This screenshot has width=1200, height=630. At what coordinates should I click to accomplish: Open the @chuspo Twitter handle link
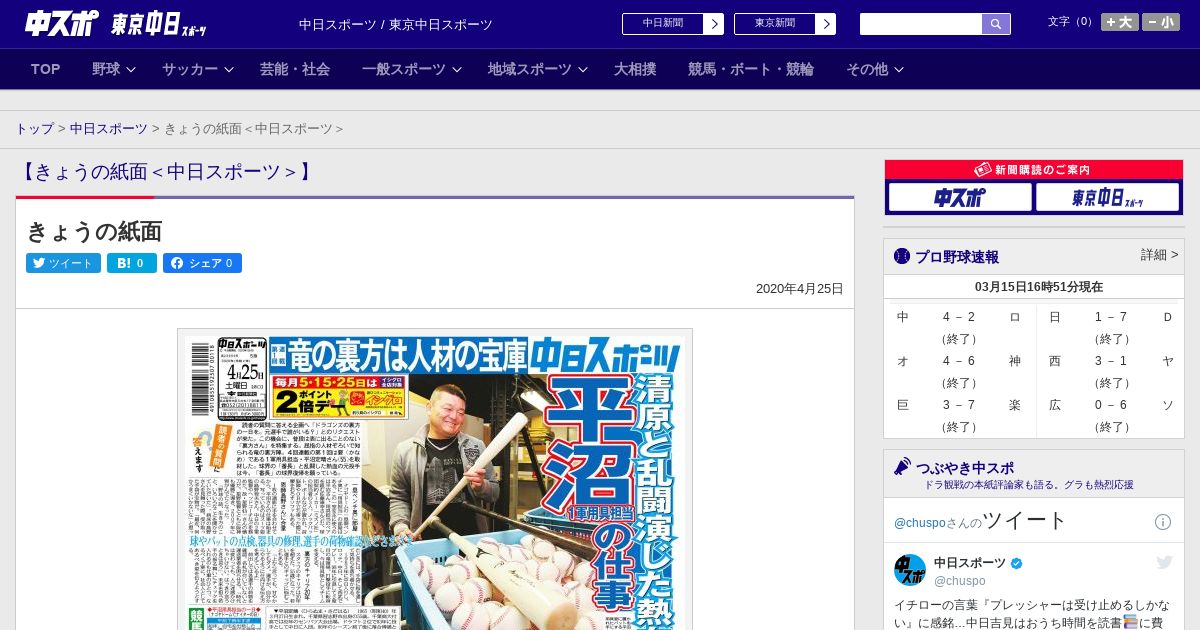pyautogui.click(x=919, y=523)
